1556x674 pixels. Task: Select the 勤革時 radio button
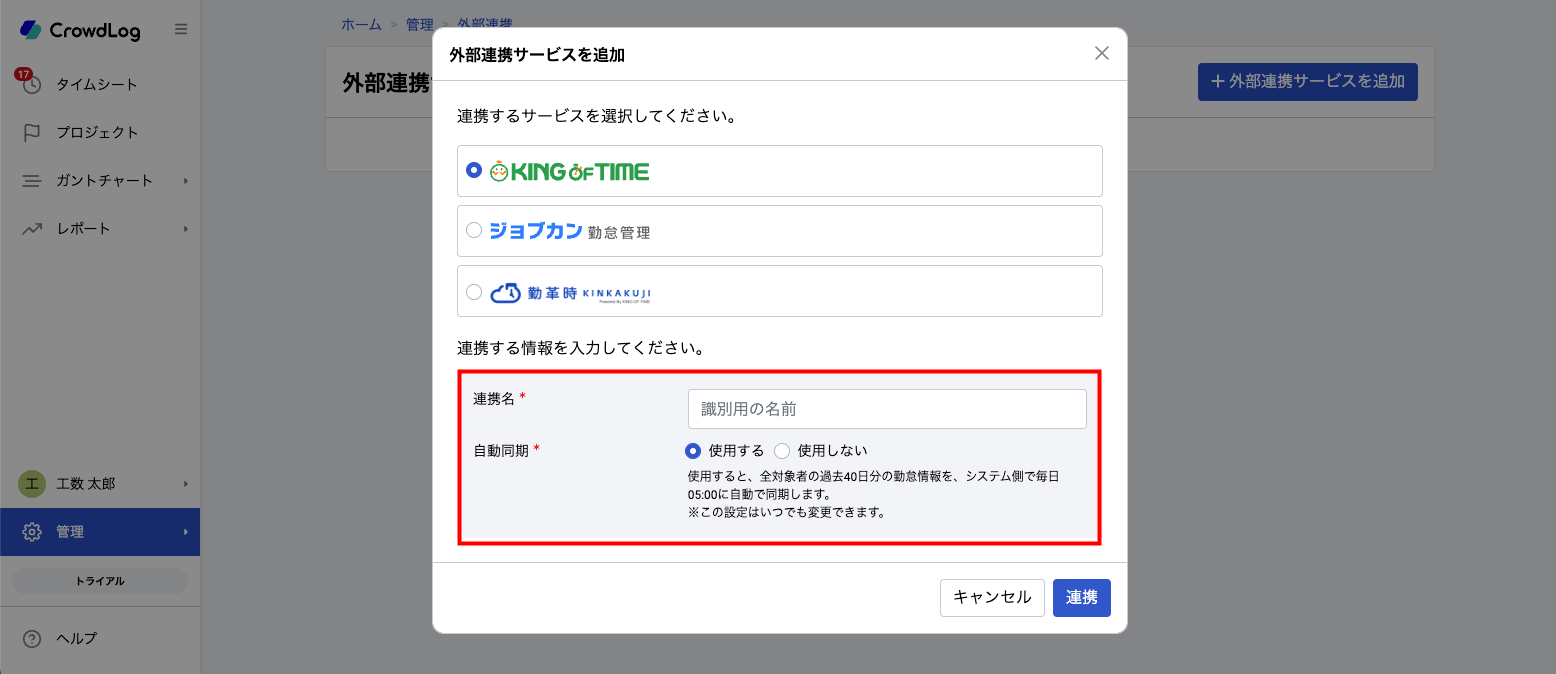[x=474, y=292]
